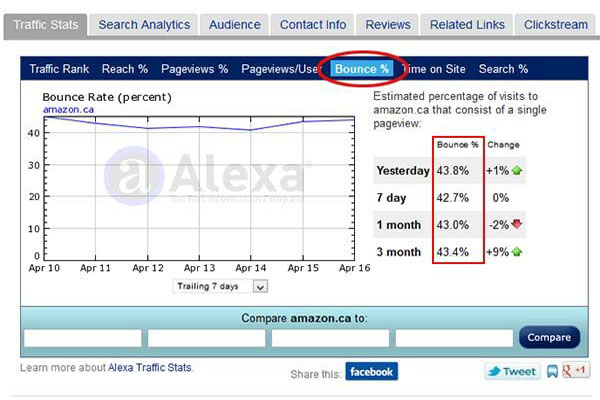Switch to the Clickstream tab

pyautogui.click(x=556, y=25)
